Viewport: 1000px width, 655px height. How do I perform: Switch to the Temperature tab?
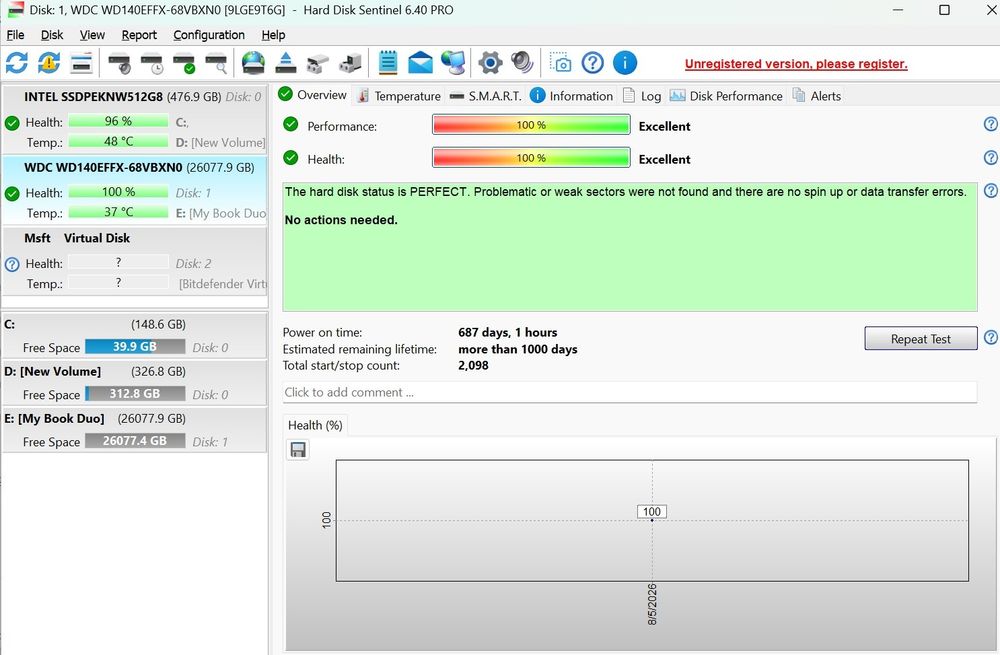pos(399,96)
